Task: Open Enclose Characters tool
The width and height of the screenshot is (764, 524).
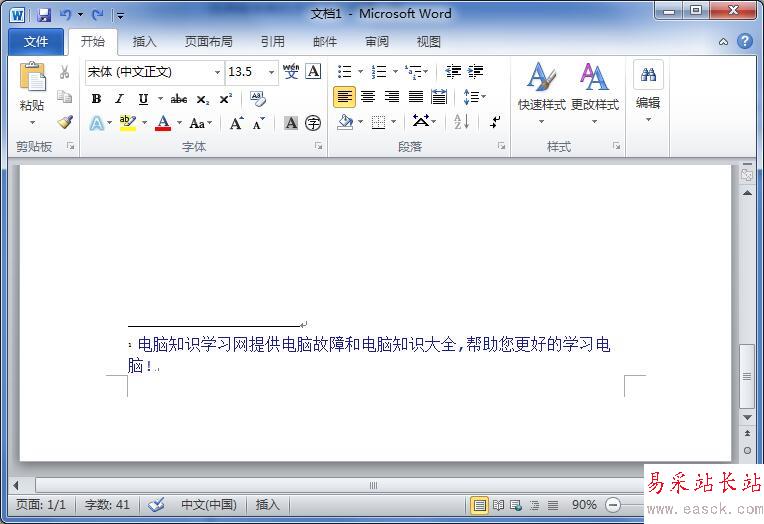Action: 313,123
